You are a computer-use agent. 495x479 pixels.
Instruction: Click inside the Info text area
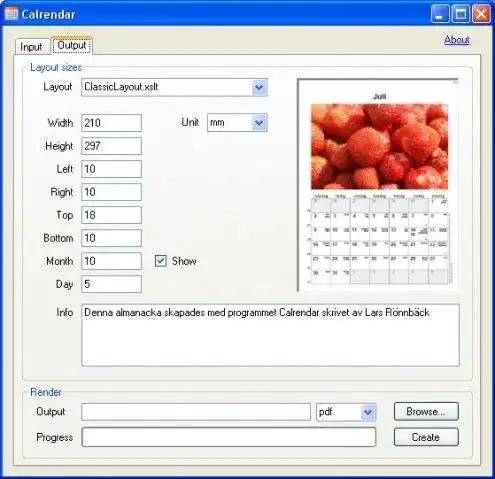[270, 335]
